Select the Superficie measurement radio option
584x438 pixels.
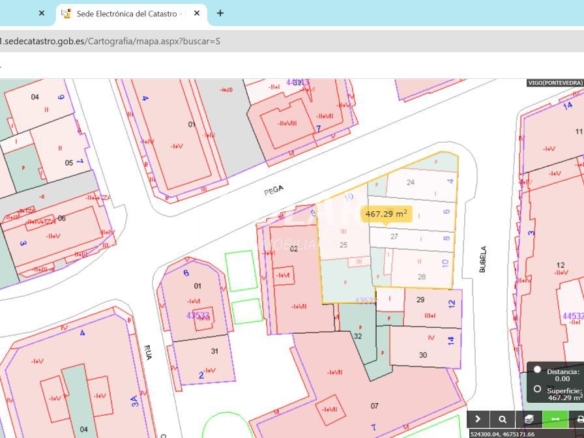tap(537, 389)
